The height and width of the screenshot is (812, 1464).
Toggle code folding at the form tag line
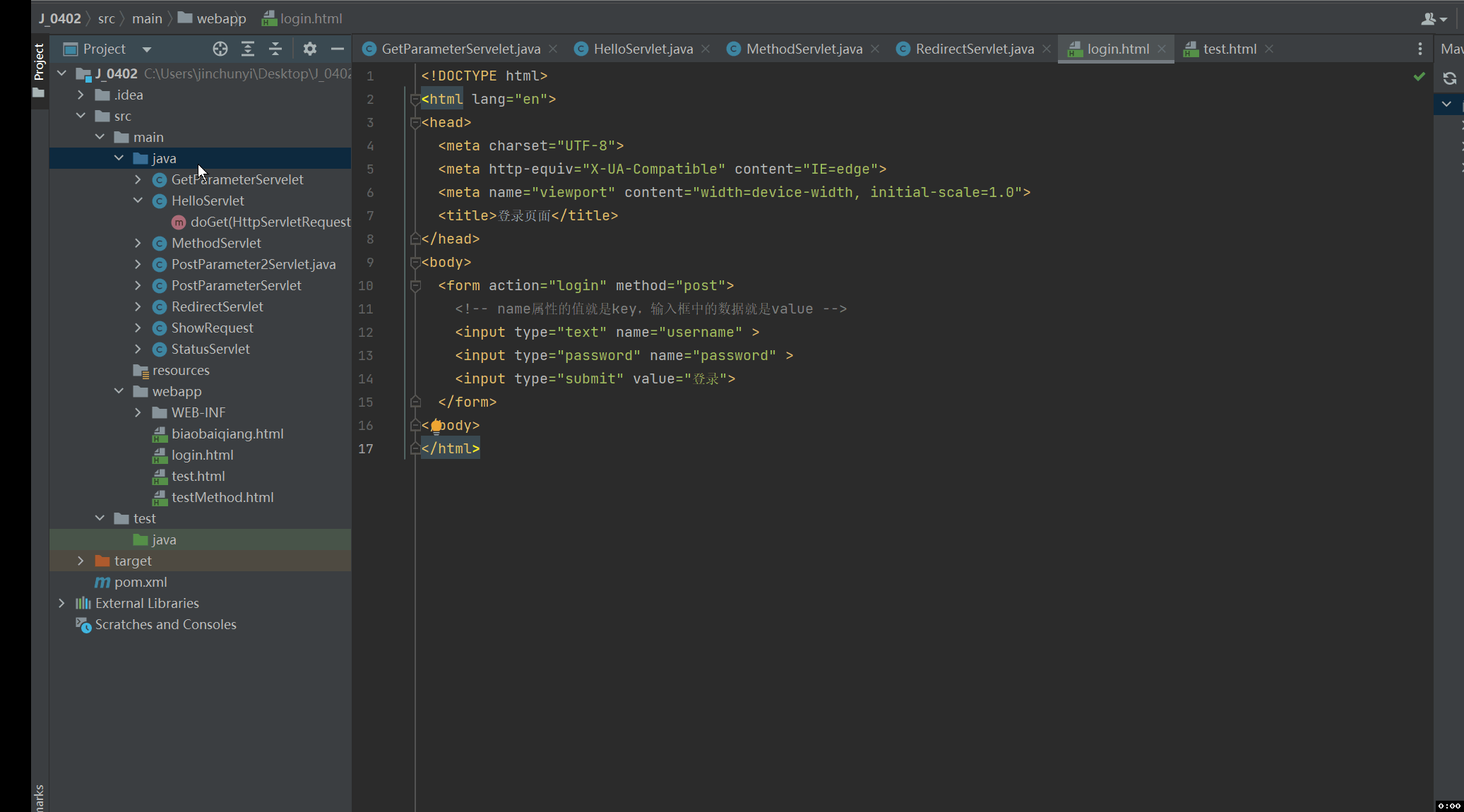[x=415, y=286]
